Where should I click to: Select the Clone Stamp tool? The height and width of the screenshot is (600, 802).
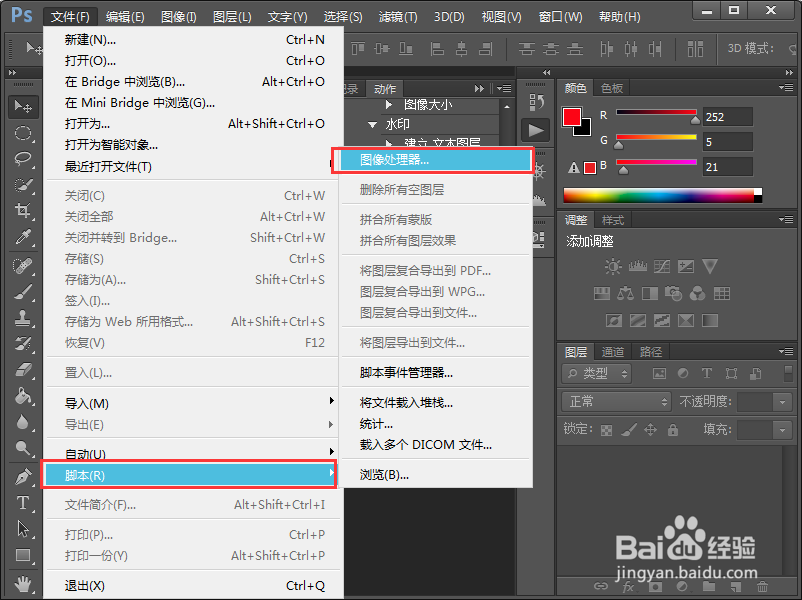tap(23, 316)
